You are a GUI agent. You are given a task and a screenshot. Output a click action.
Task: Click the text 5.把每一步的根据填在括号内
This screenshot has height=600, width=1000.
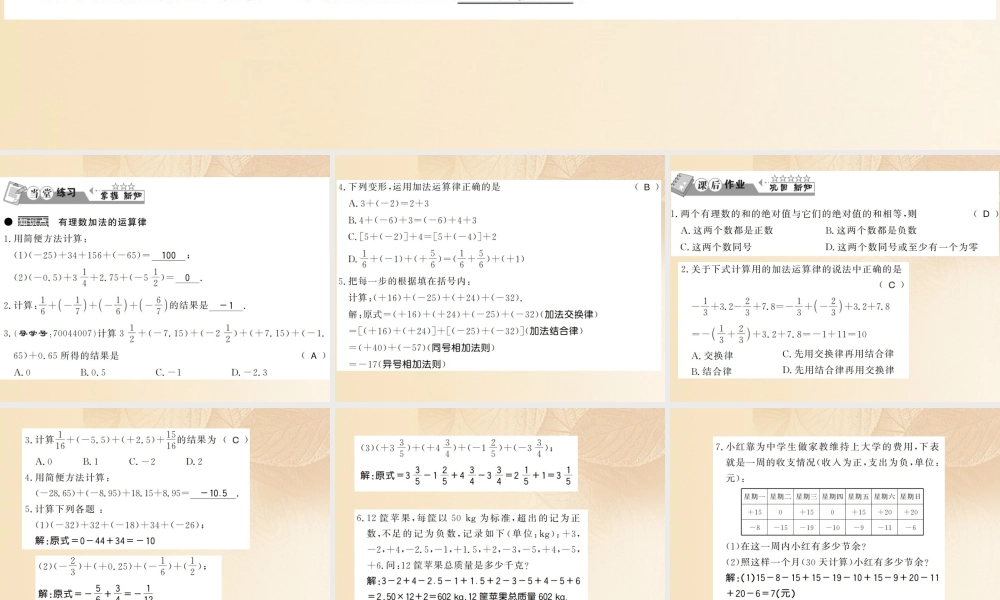pyautogui.click(x=406, y=281)
